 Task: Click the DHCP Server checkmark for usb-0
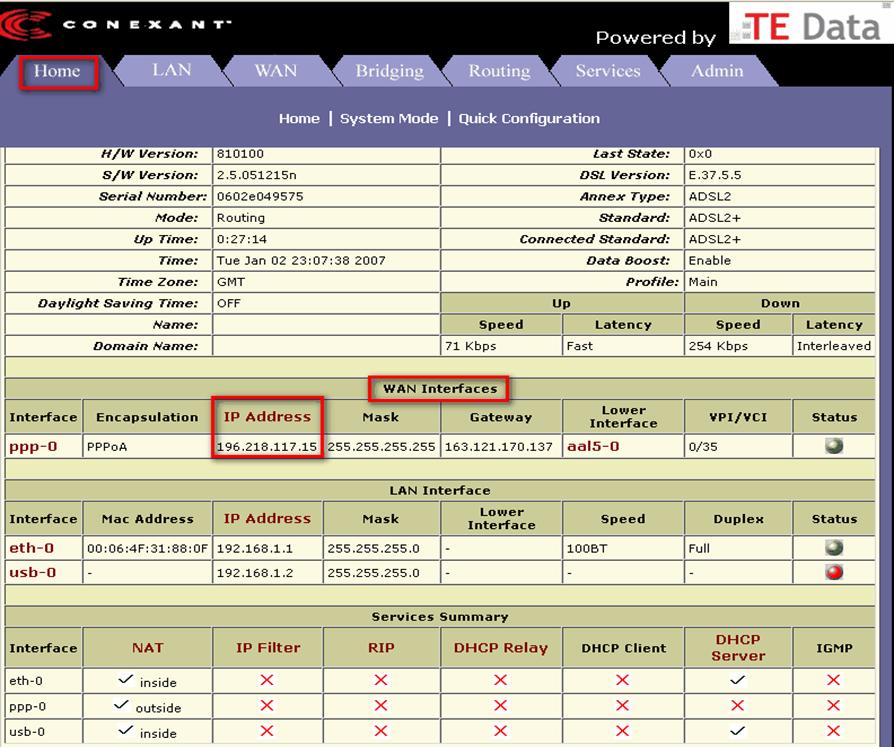(x=737, y=731)
